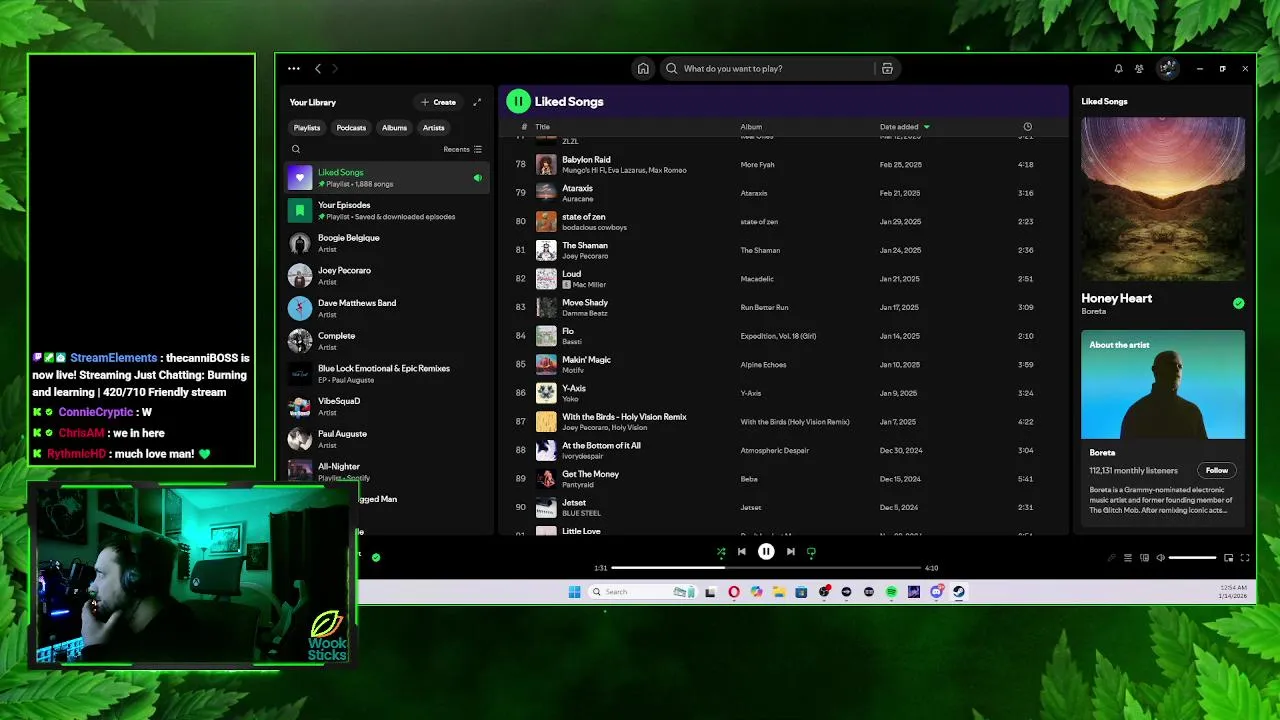Open Boogie Belgique artist in library
Screen dimensions: 1280x720
click(x=387, y=243)
